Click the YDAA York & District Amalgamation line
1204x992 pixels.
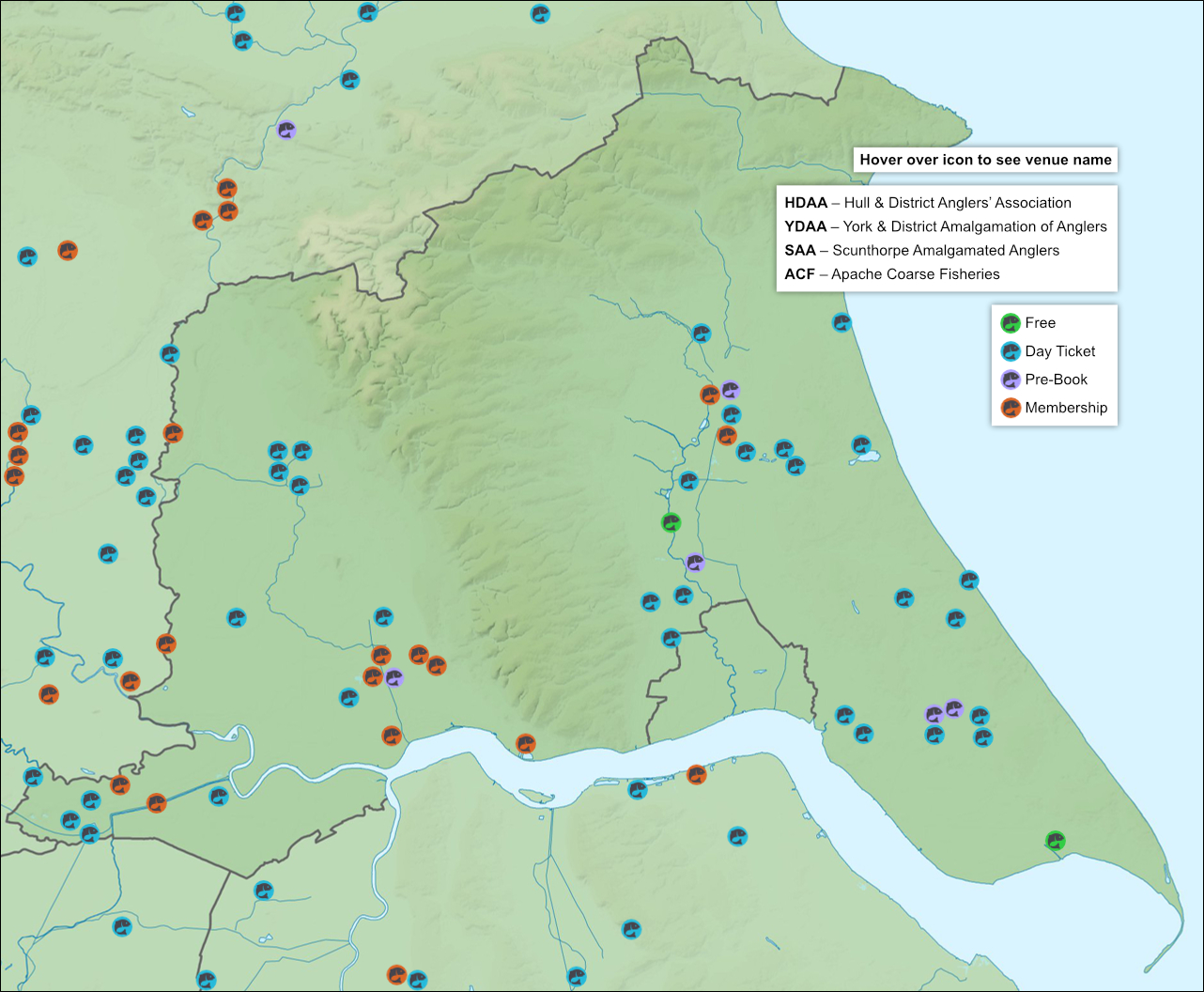946,226
